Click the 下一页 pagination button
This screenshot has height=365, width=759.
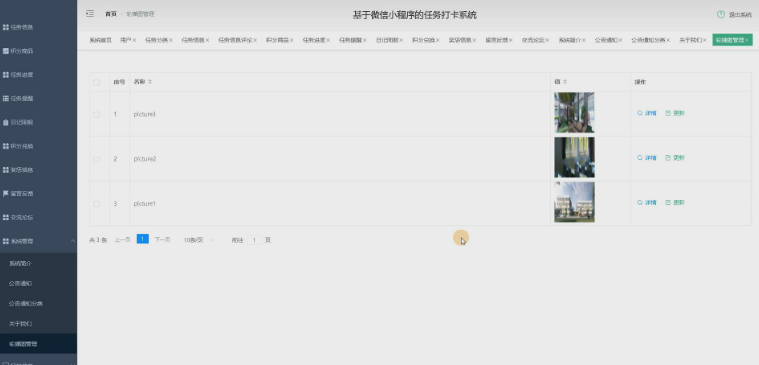pos(162,240)
